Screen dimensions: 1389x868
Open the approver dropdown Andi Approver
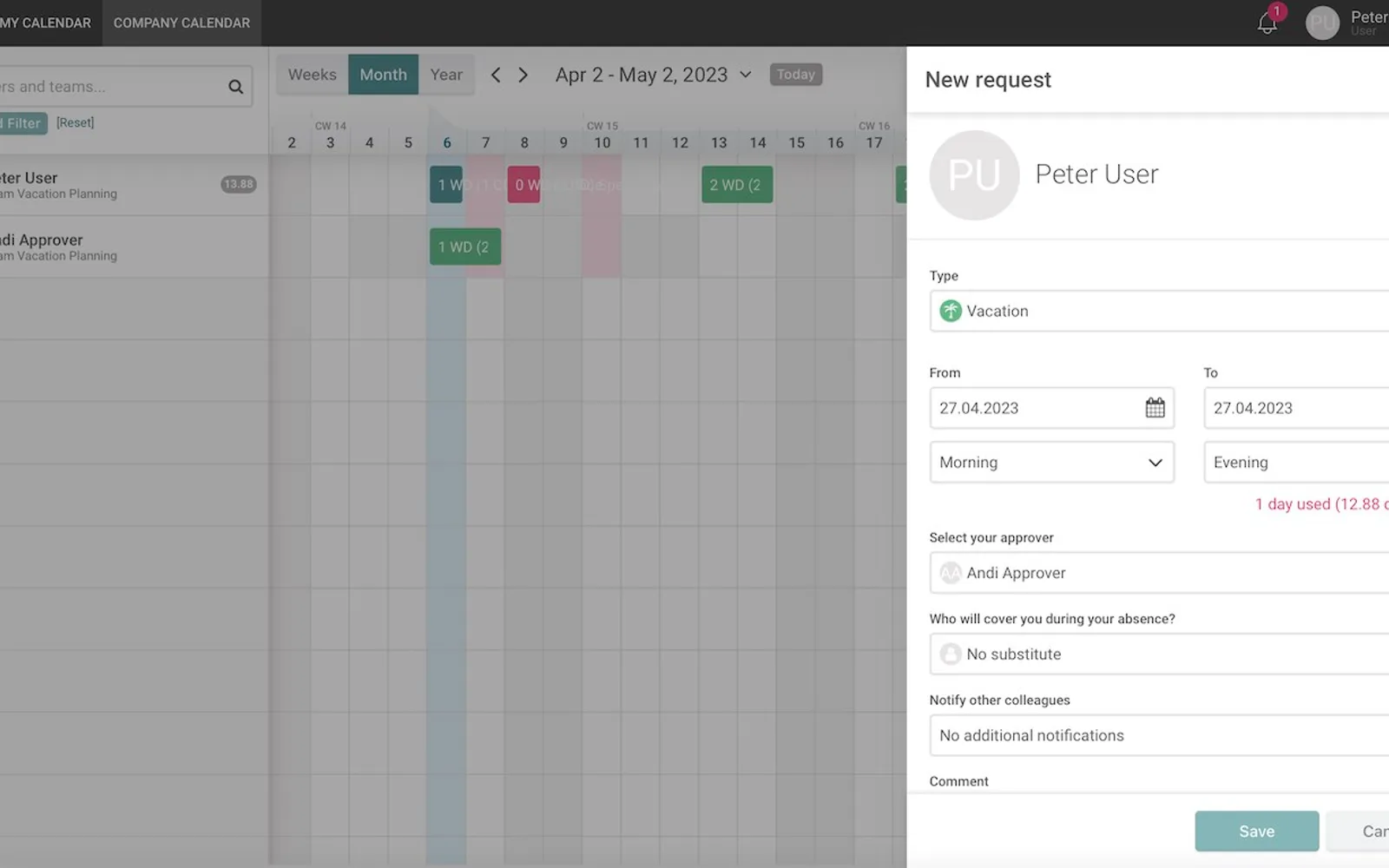tap(1159, 573)
